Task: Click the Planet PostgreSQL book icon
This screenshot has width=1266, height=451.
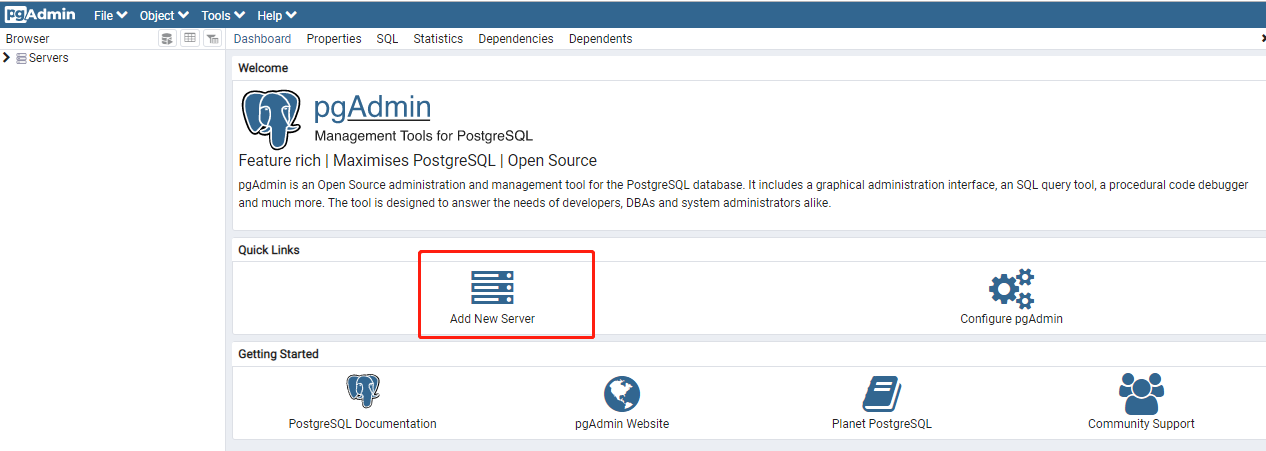Action: point(881,394)
